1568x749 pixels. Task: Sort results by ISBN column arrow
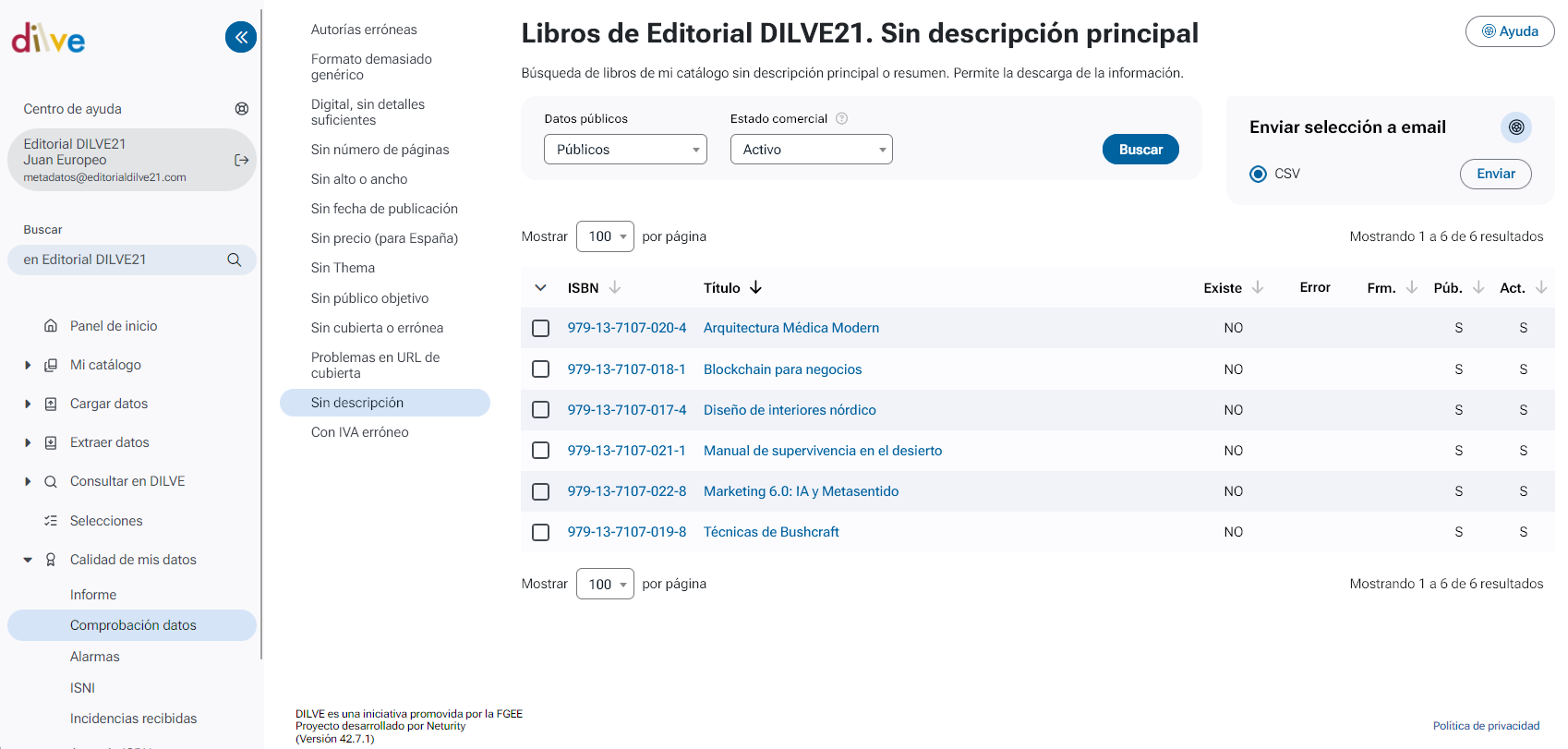[615, 288]
